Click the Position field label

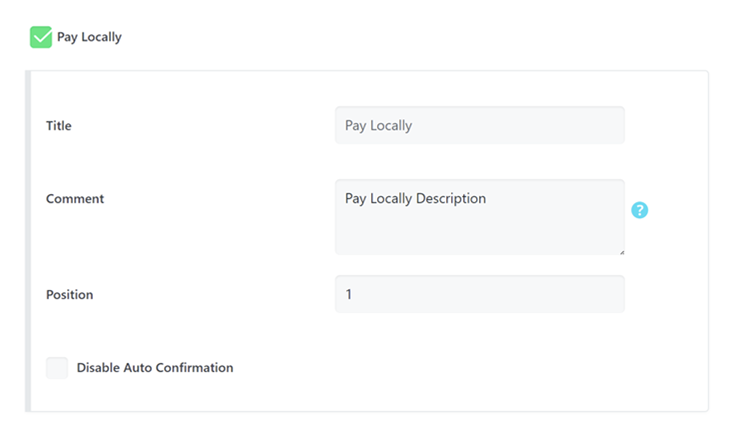(x=70, y=295)
